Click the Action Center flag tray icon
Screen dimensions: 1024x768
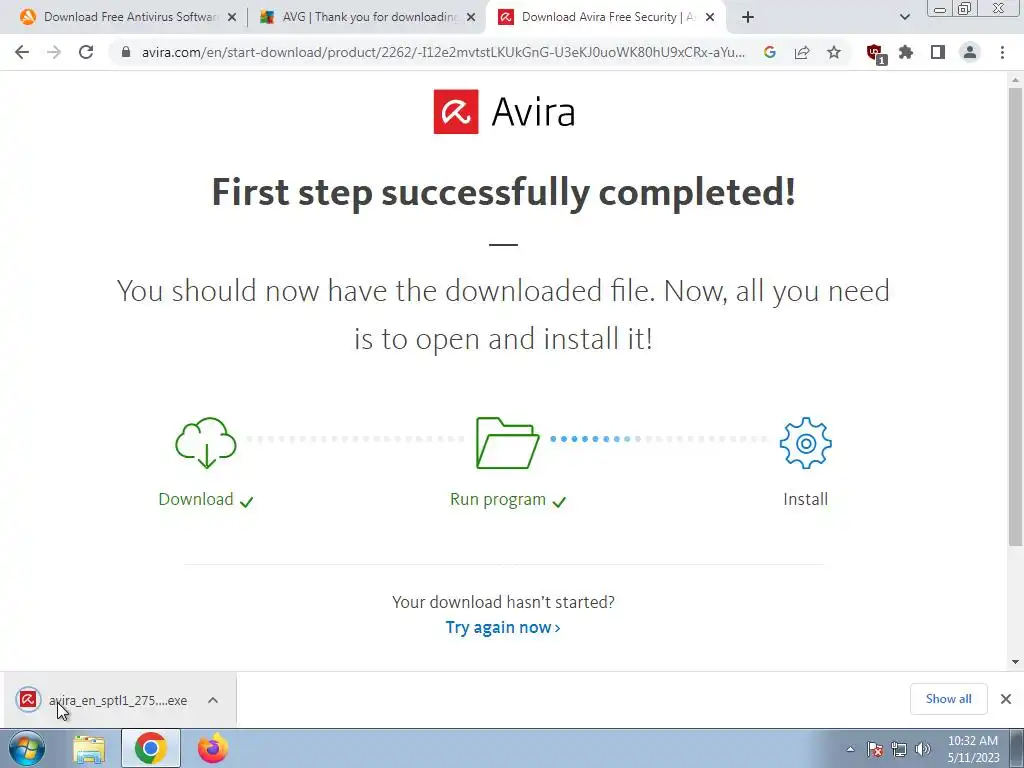875,750
